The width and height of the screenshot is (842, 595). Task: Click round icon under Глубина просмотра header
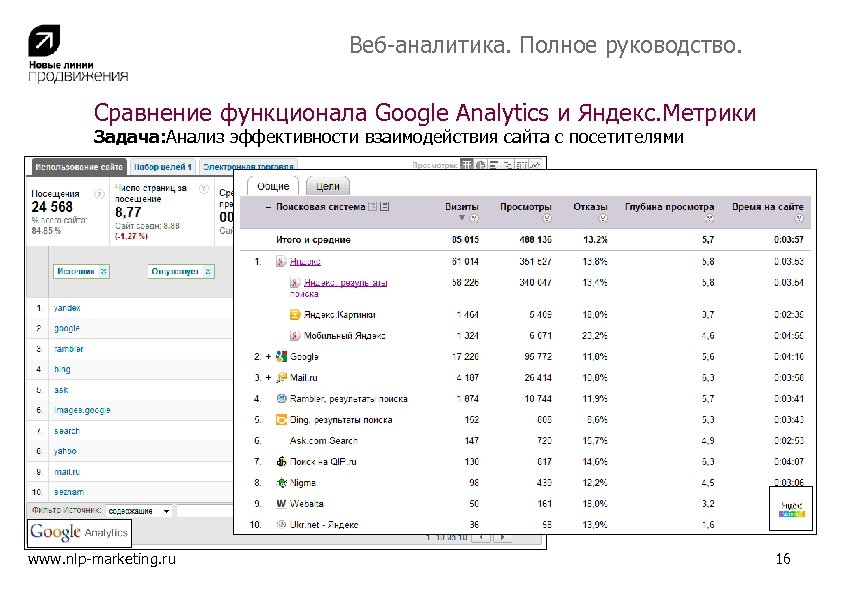click(x=709, y=218)
